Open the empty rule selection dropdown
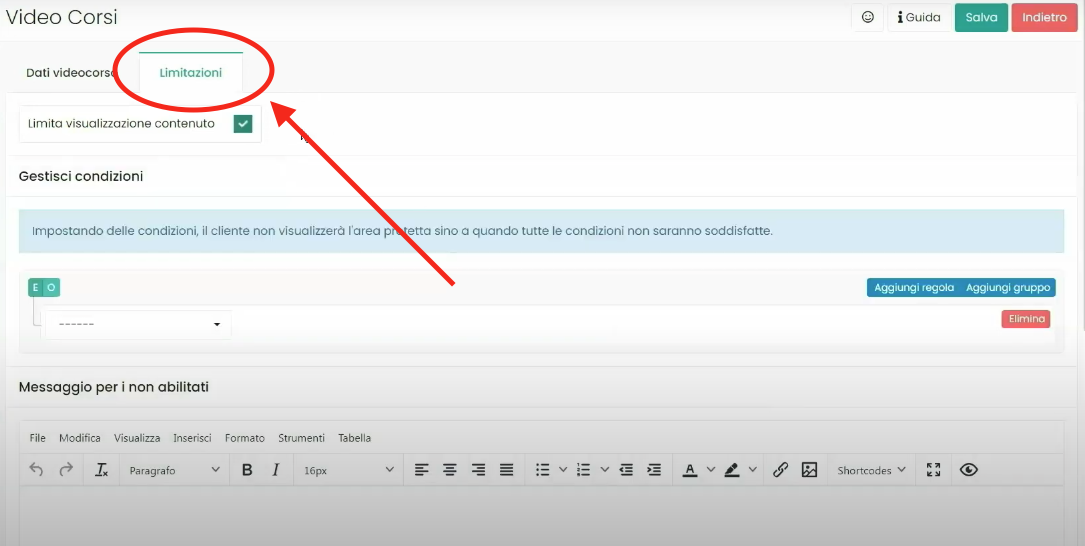The image size is (1085, 546). [x=138, y=325]
